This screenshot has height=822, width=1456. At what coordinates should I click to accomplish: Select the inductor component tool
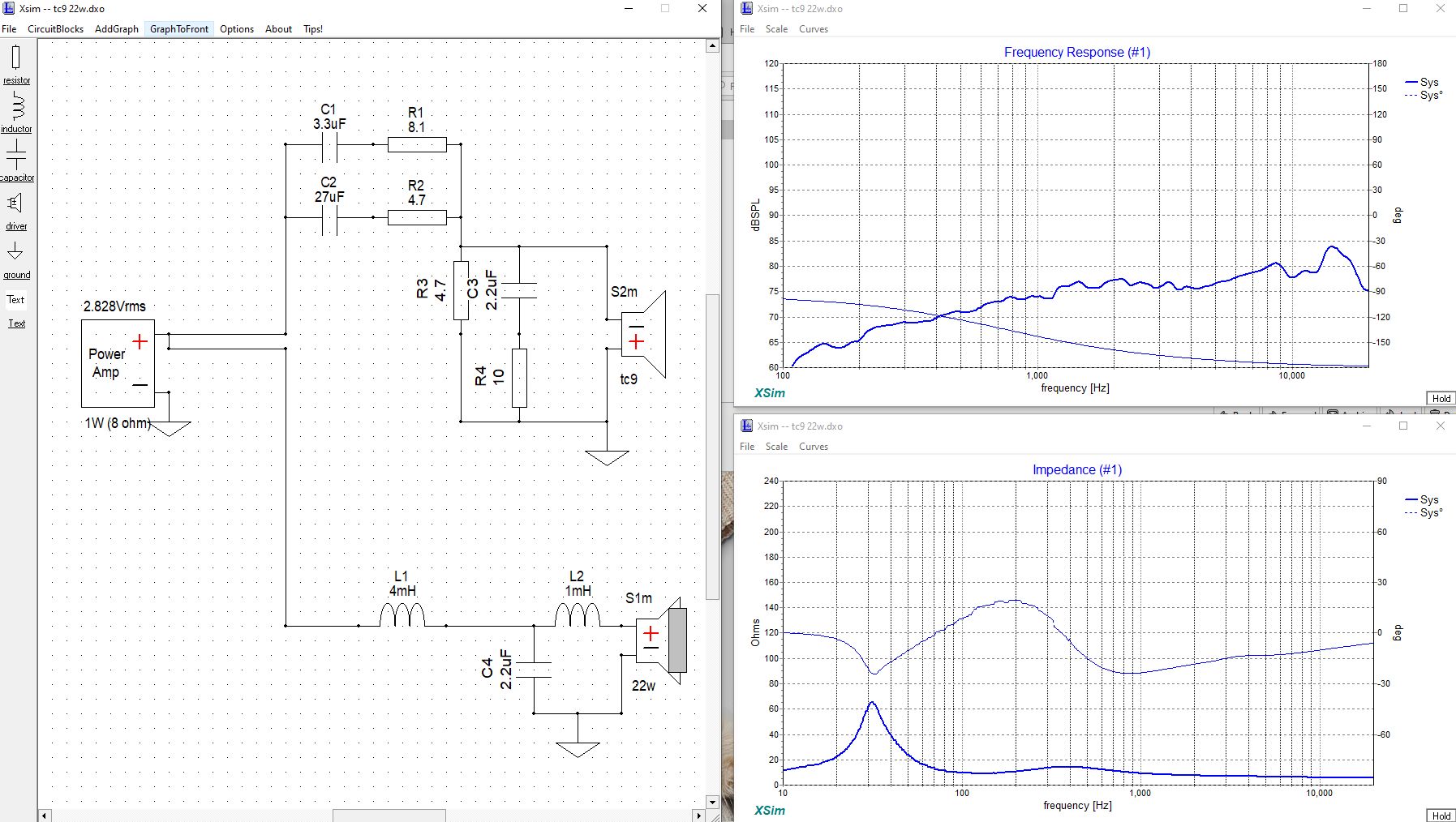coord(15,113)
